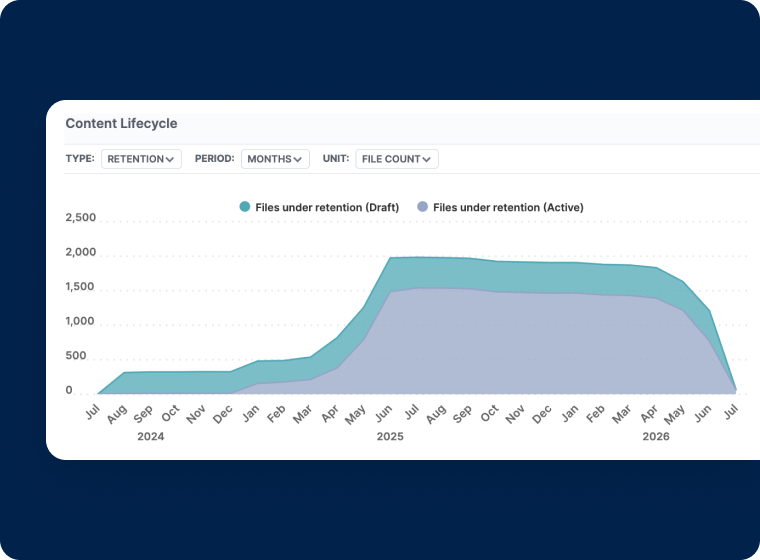760x560 pixels.
Task: Toggle the Files under retention (Draft) series label
Action: (x=327, y=207)
